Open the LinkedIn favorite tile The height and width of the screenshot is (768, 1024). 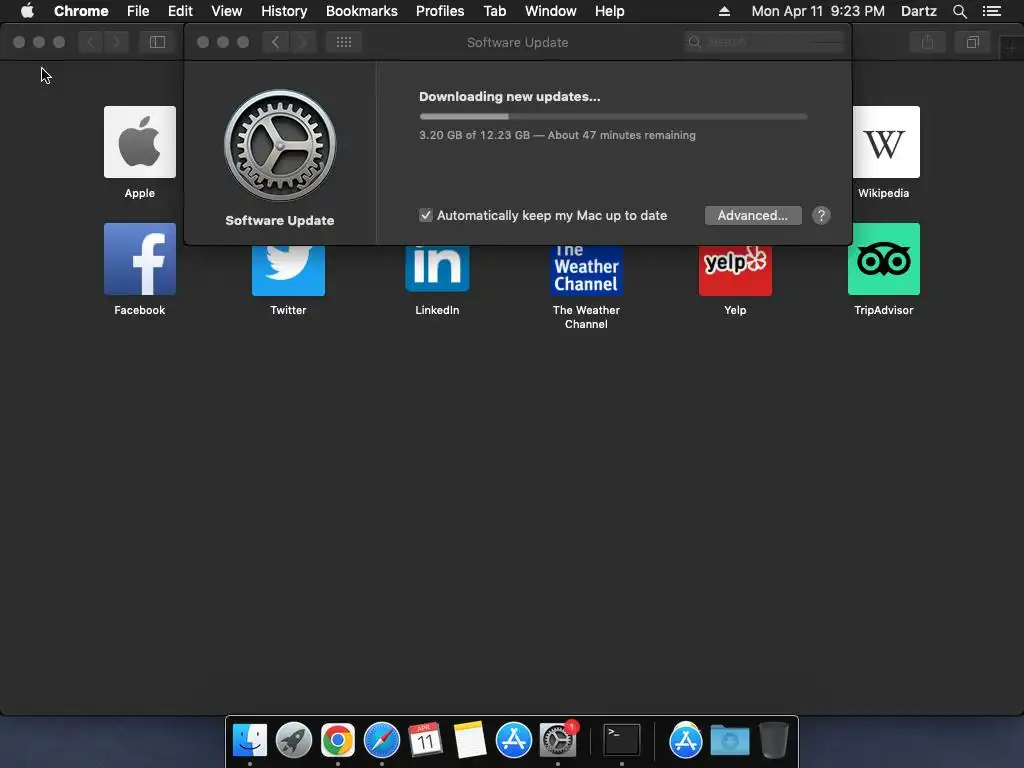(437, 268)
